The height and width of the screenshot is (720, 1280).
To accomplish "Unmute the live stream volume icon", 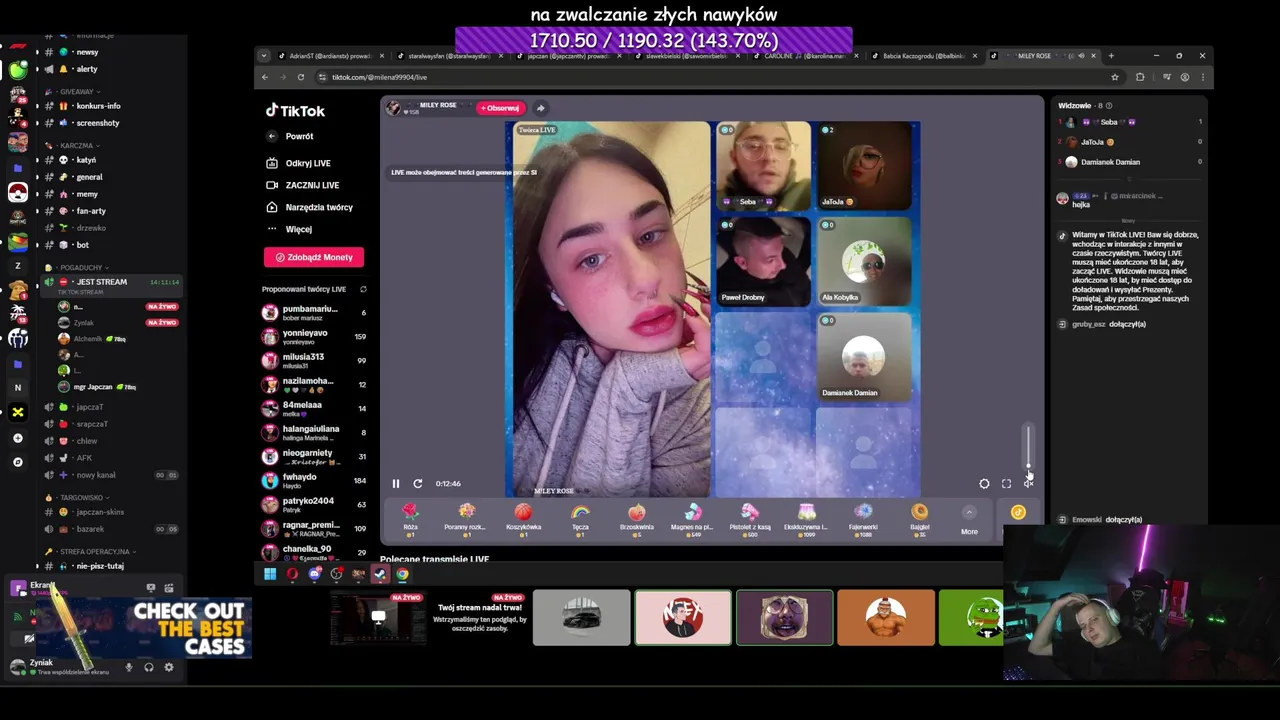I will tap(1028, 483).
